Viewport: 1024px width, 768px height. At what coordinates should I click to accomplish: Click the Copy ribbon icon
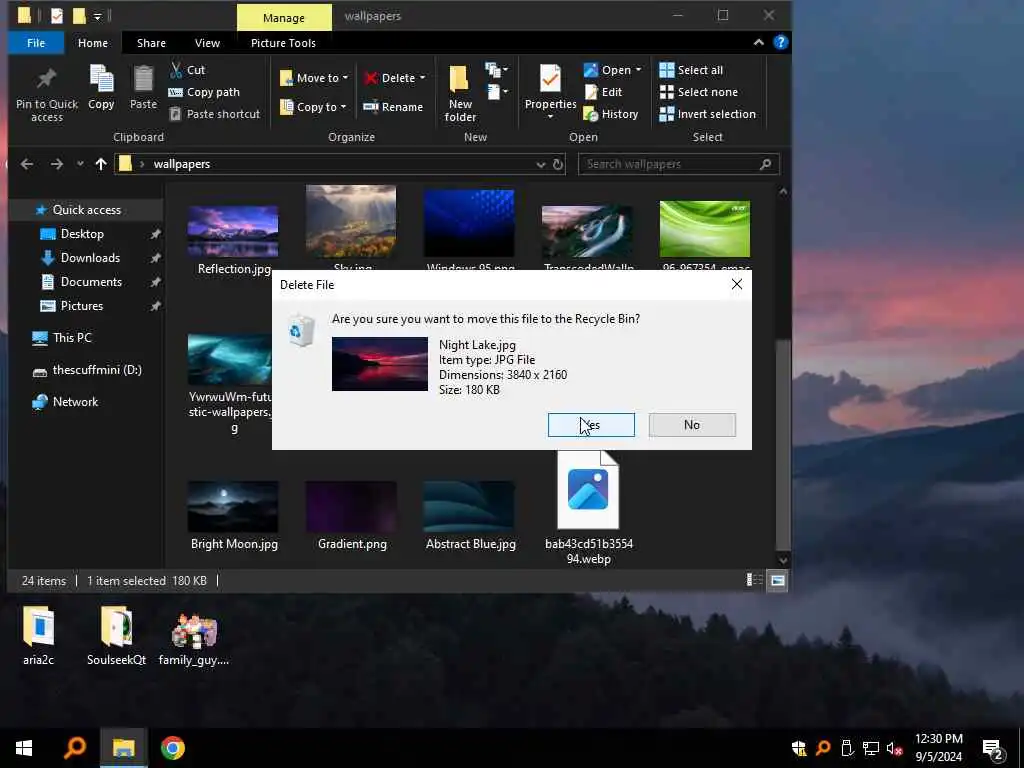pos(101,87)
